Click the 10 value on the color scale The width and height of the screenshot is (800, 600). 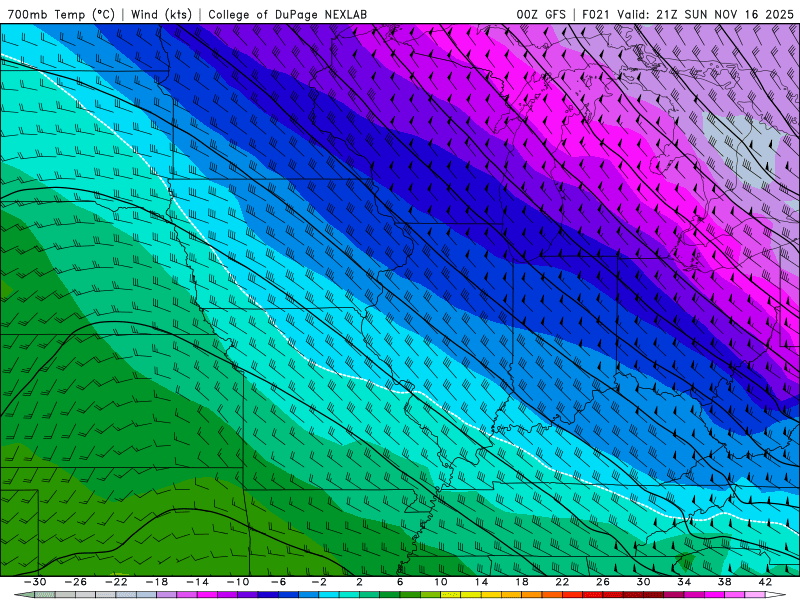click(440, 582)
